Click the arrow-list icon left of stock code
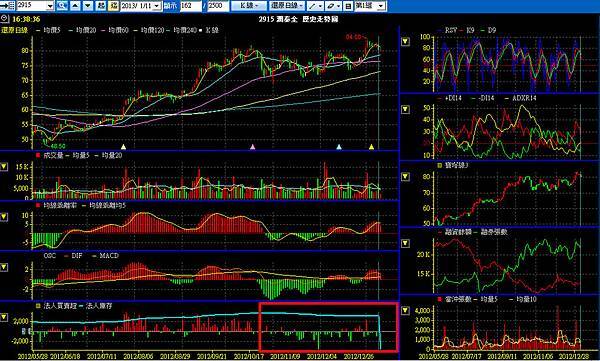Image resolution: width=600 pixels, height=361 pixels. tap(7, 6)
